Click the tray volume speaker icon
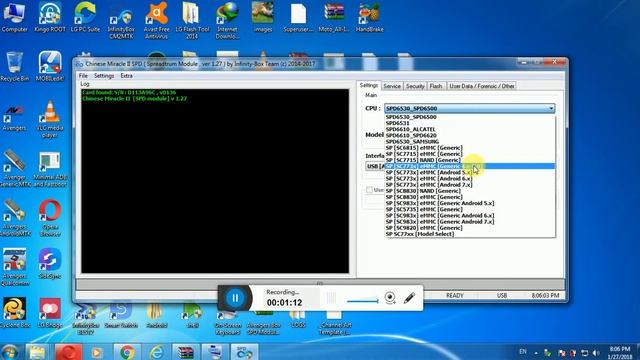 [x=596, y=353]
